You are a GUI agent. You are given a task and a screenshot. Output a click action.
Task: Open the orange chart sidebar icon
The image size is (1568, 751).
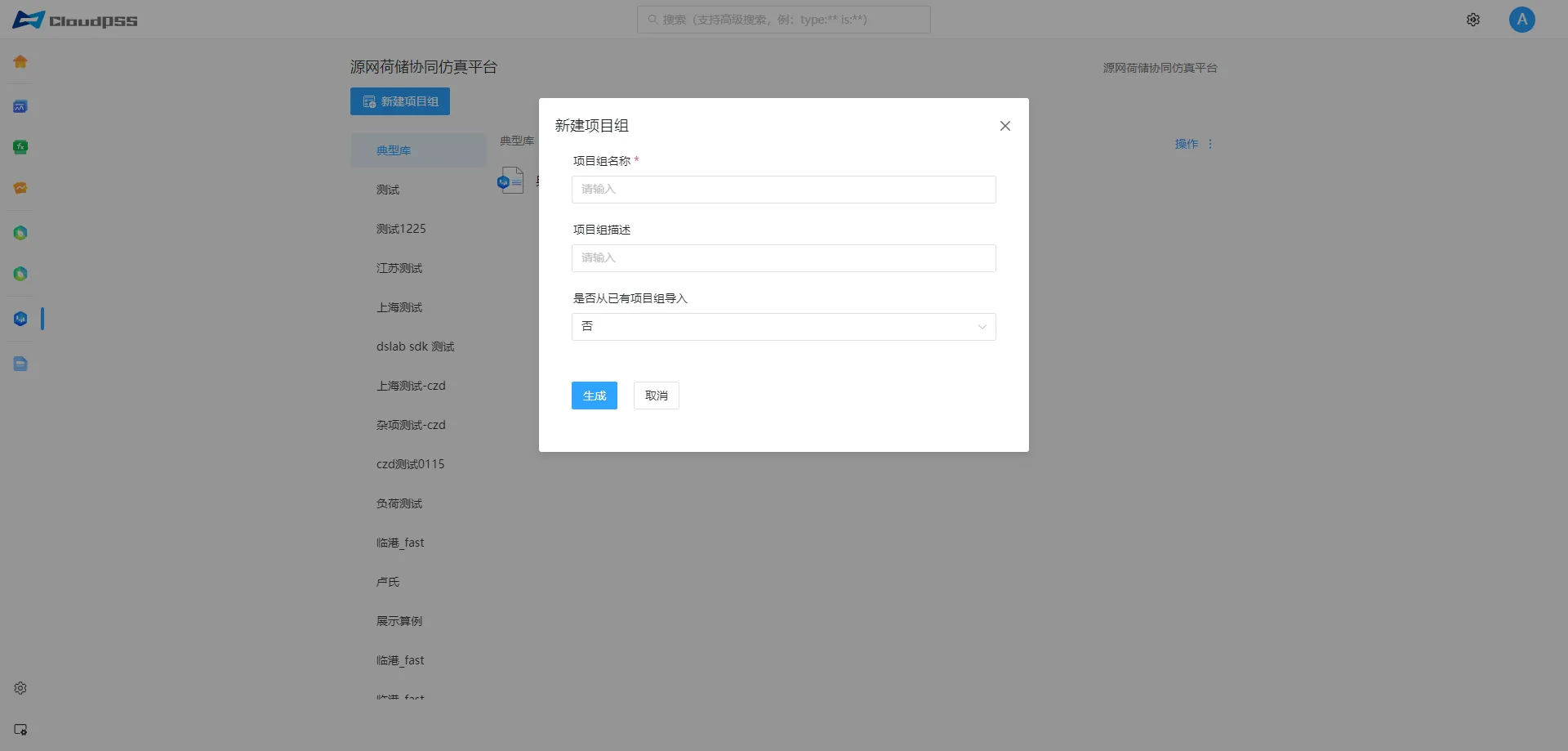tap(20, 188)
